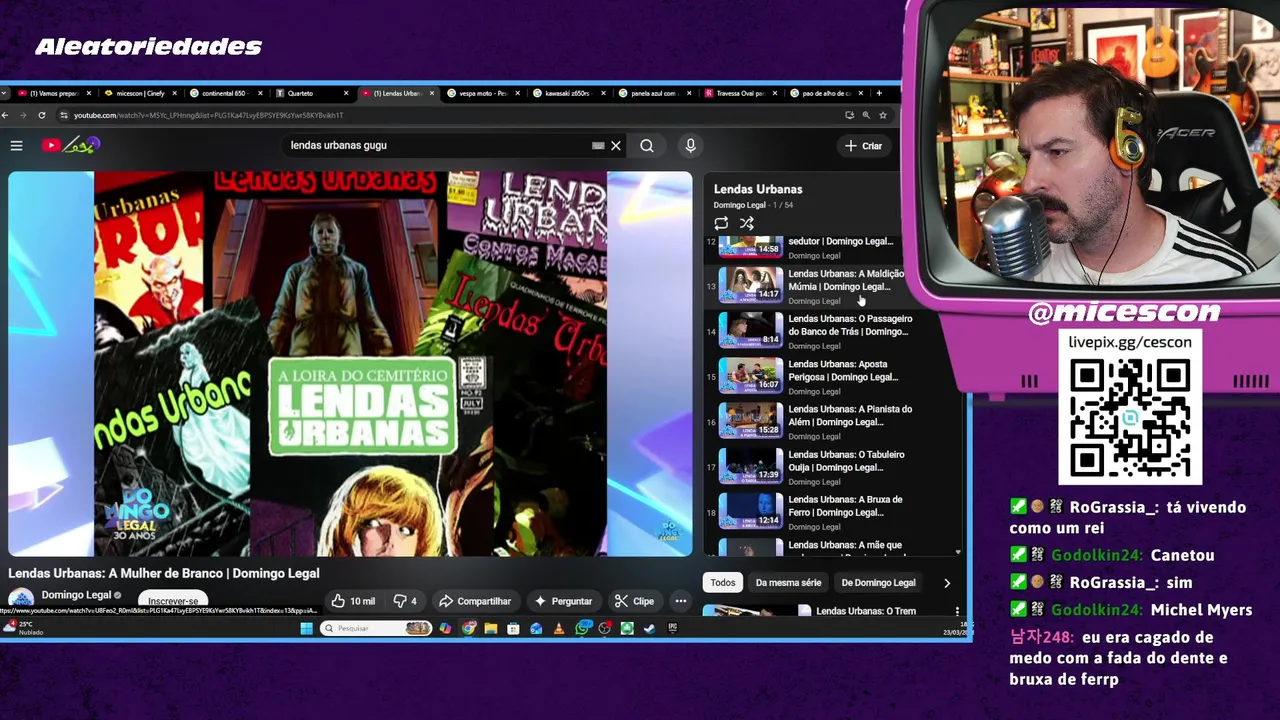Open Chrome from the taskbar
The image size is (1280, 720).
(468, 628)
